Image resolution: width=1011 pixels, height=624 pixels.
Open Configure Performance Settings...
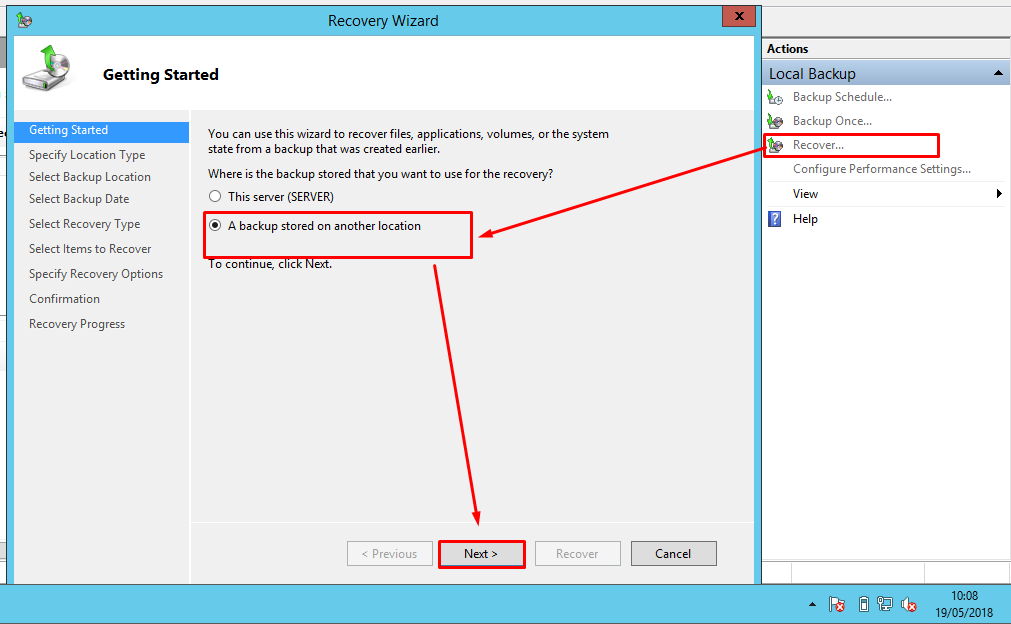point(881,169)
